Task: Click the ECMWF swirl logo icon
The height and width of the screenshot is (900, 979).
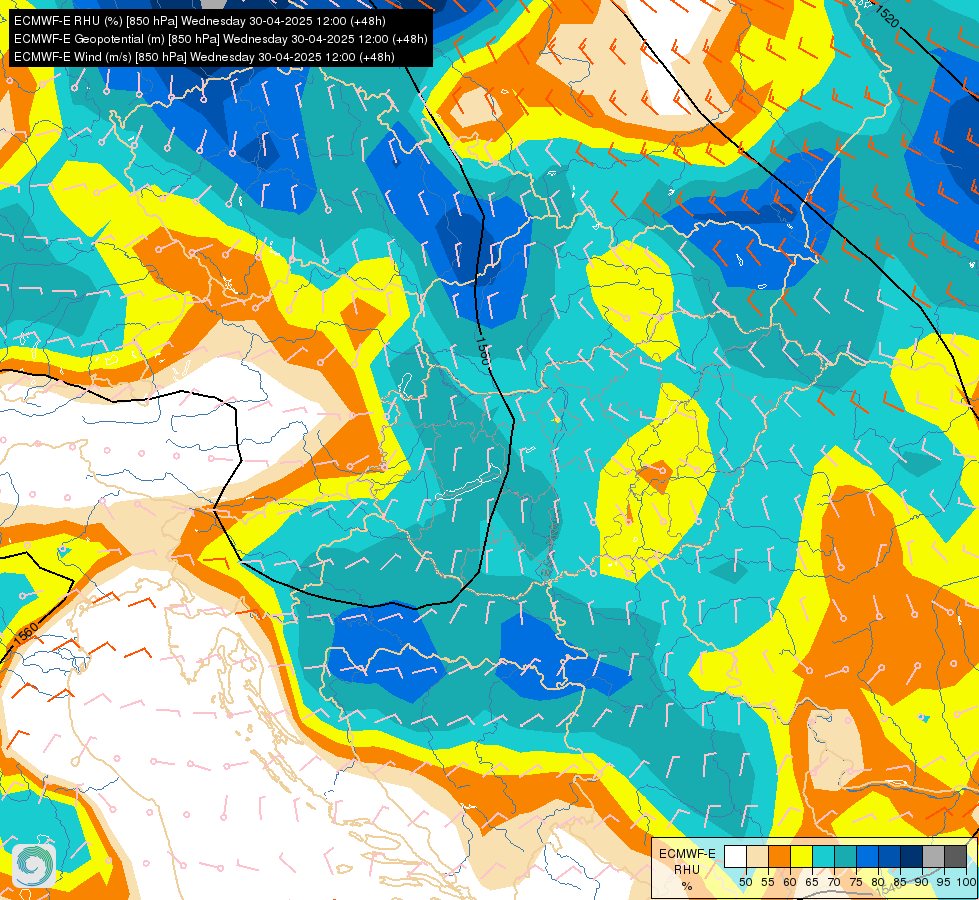Action: click(34, 865)
